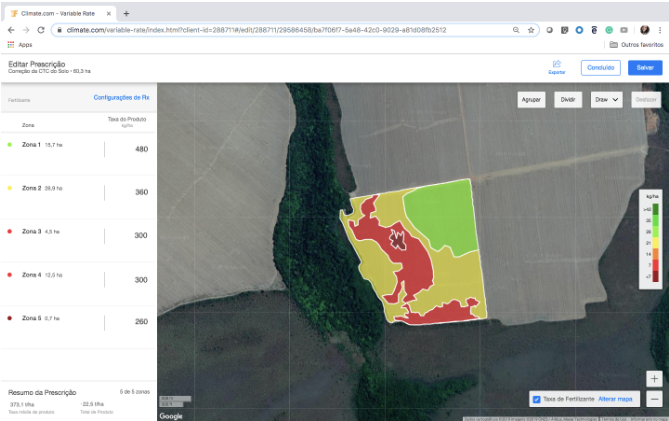Open Configurações de Rx link
Screen dimensions: 669x421
tap(122, 98)
